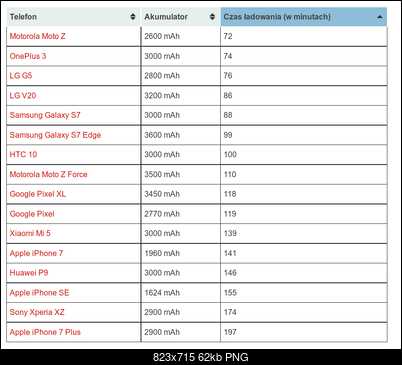Click the Telefon column header label

(23, 17)
